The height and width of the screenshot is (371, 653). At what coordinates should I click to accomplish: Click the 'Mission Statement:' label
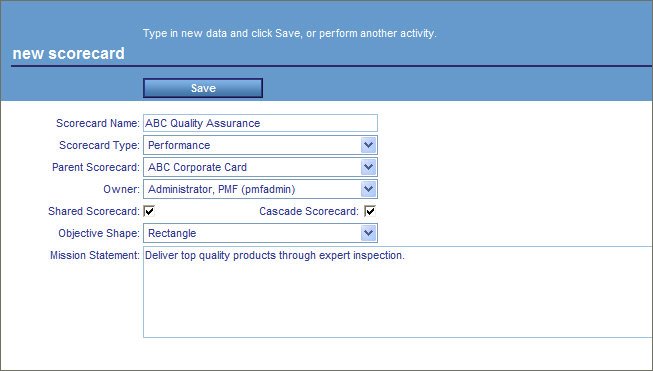[95, 255]
